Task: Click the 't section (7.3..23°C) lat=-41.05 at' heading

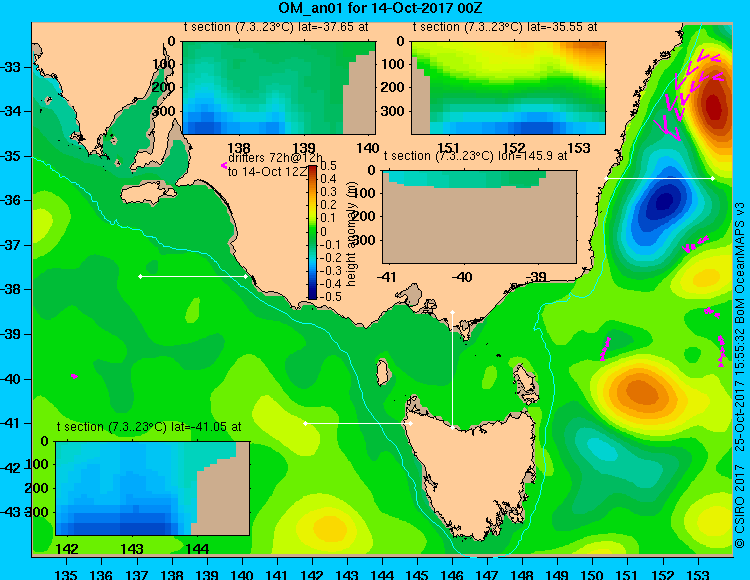Action: (x=149, y=427)
